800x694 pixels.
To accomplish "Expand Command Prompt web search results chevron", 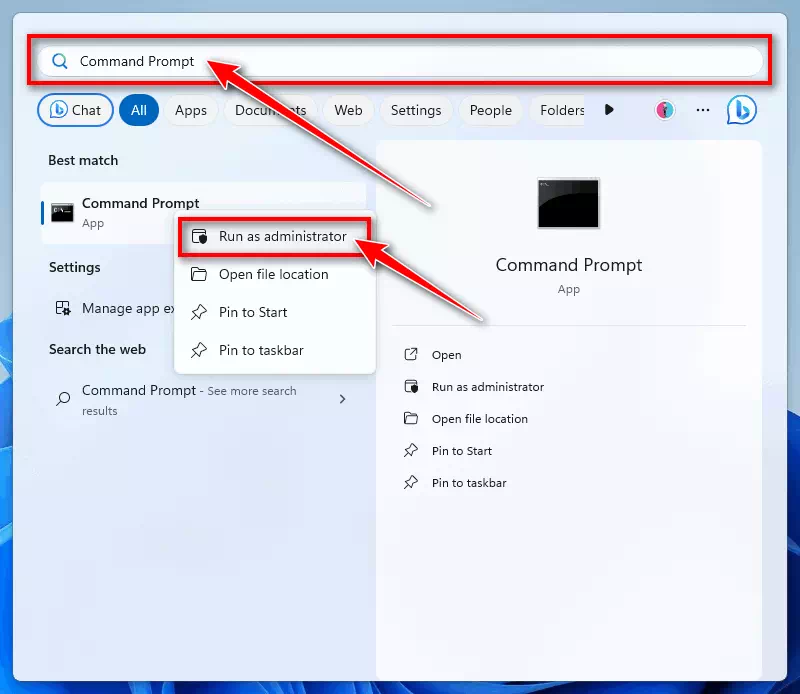I will coord(342,399).
